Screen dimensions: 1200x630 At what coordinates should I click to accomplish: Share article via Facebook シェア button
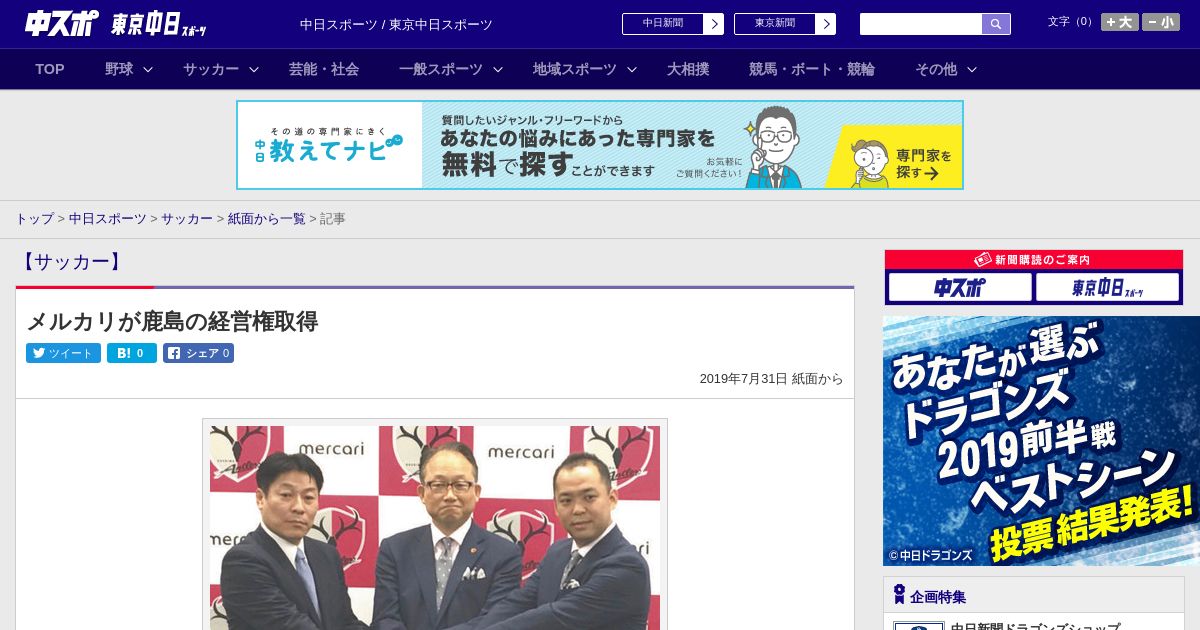(198, 353)
